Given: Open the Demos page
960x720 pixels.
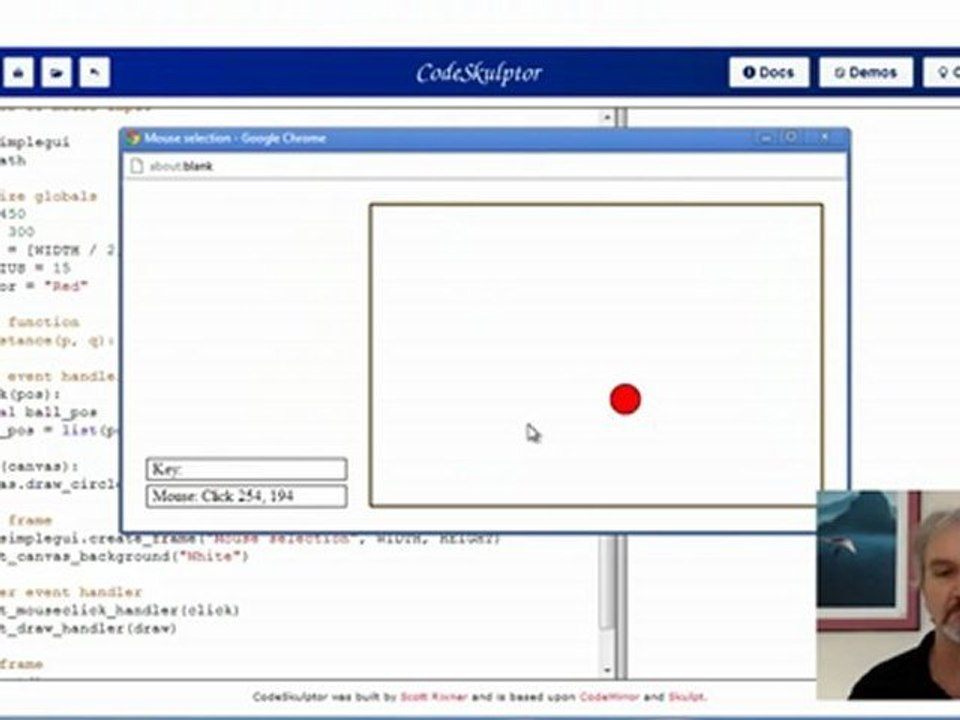Looking at the screenshot, I should 866,72.
